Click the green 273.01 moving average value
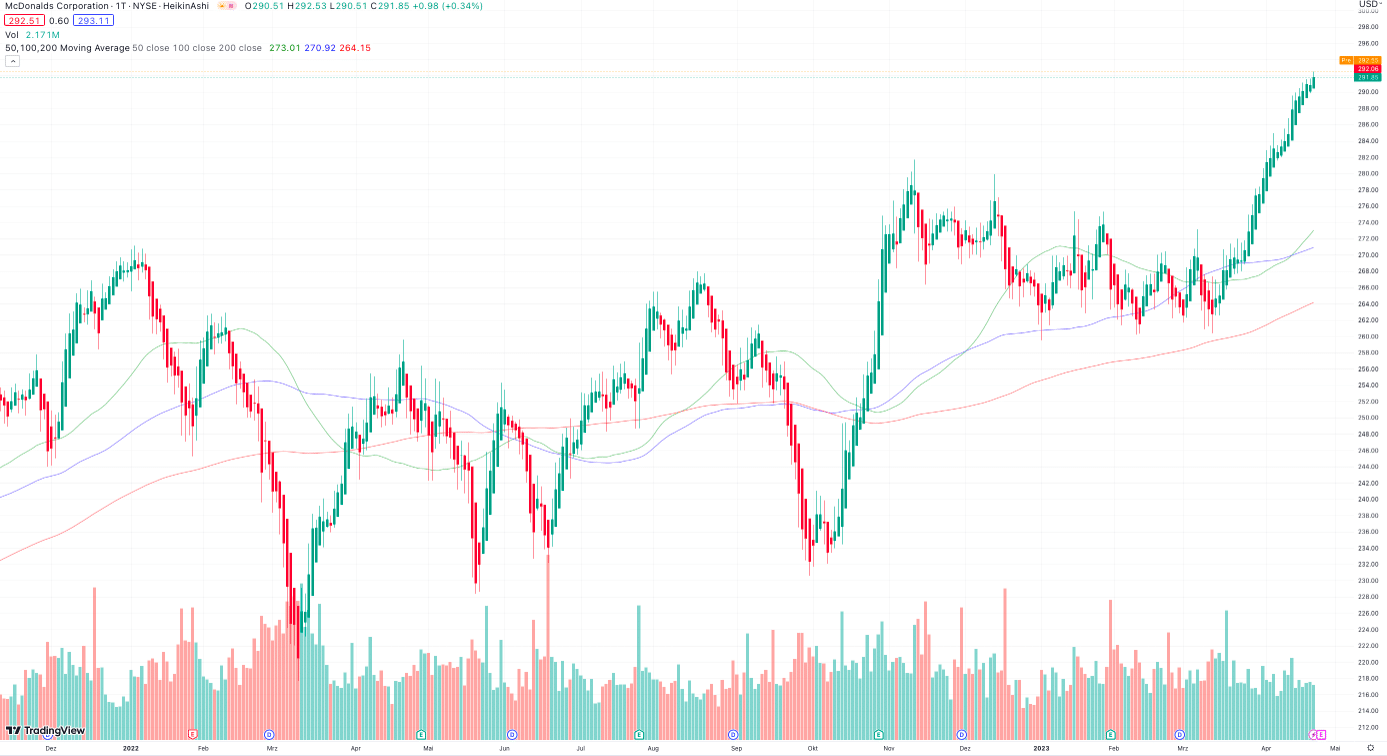The image size is (1387, 756). pos(285,47)
